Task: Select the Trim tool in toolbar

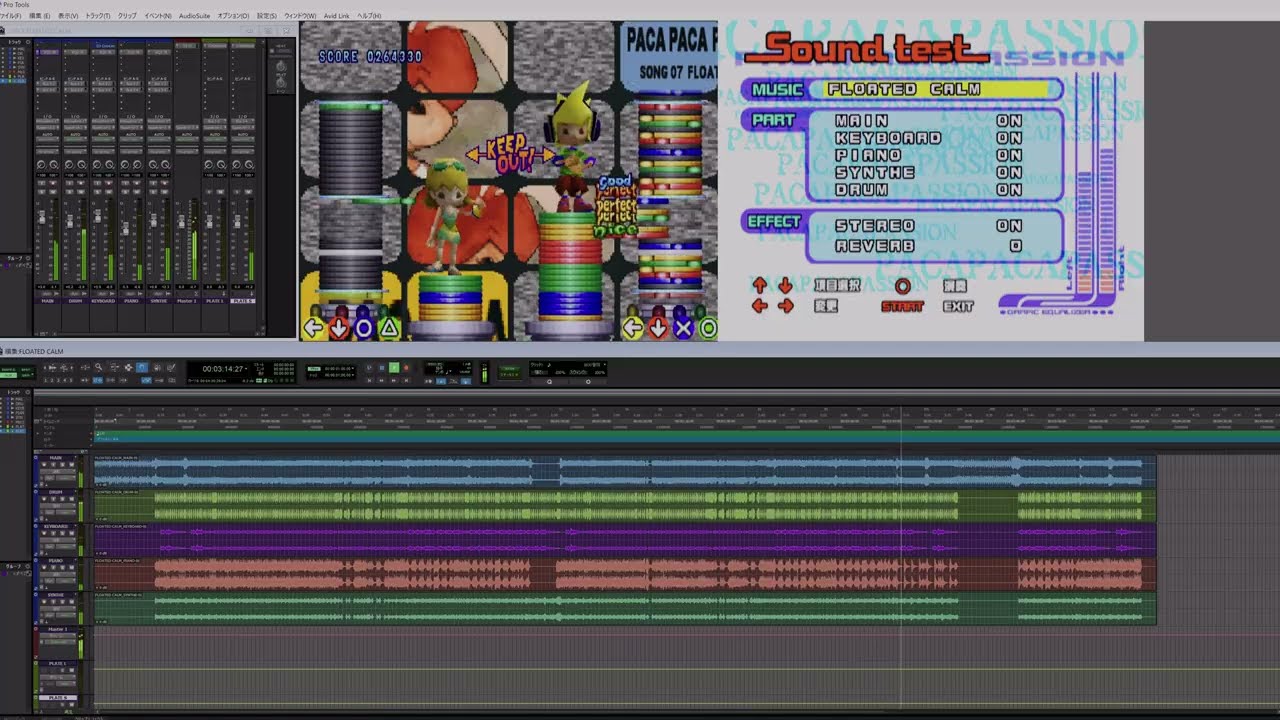Action: 114,368
